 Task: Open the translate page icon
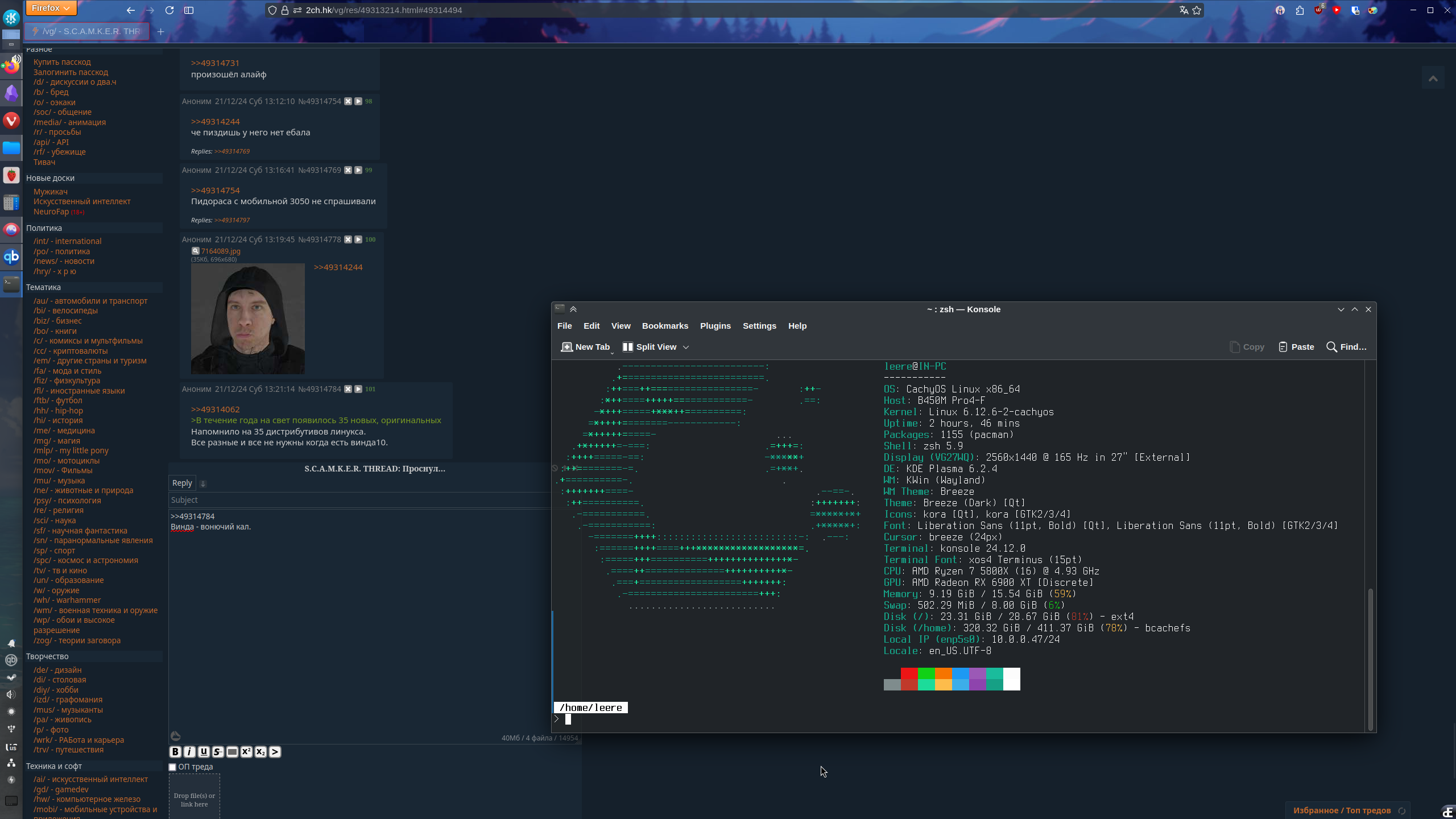click(x=1184, y=10)
